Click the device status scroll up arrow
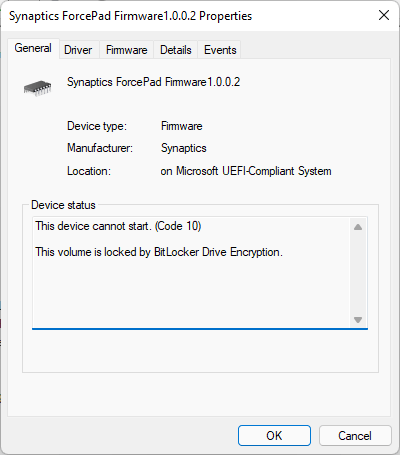Image resolution: width=400 pixels, height=455 pixels. 358,227
